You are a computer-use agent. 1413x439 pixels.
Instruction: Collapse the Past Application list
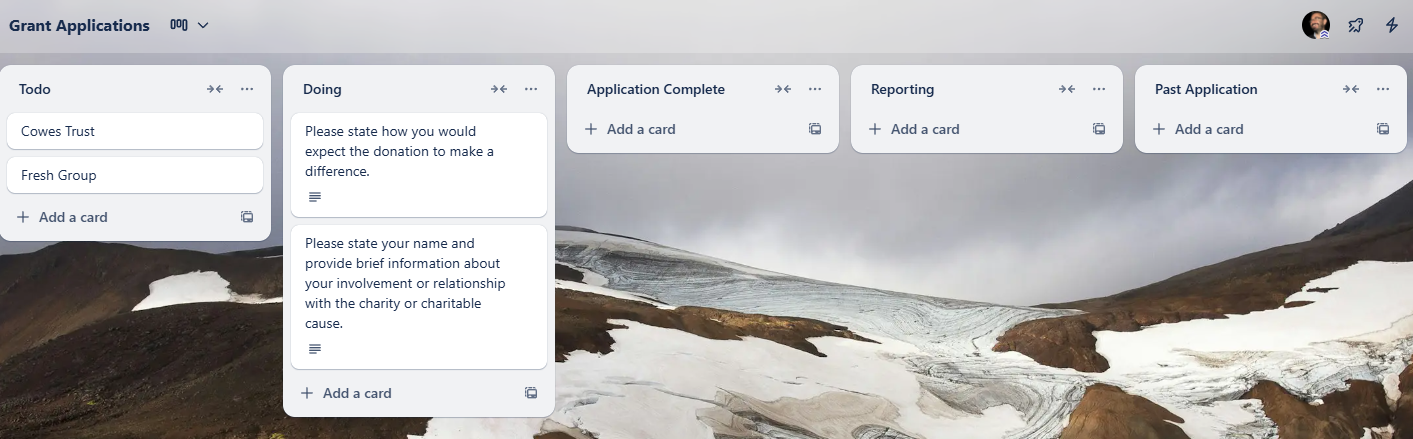(1351, 89)
